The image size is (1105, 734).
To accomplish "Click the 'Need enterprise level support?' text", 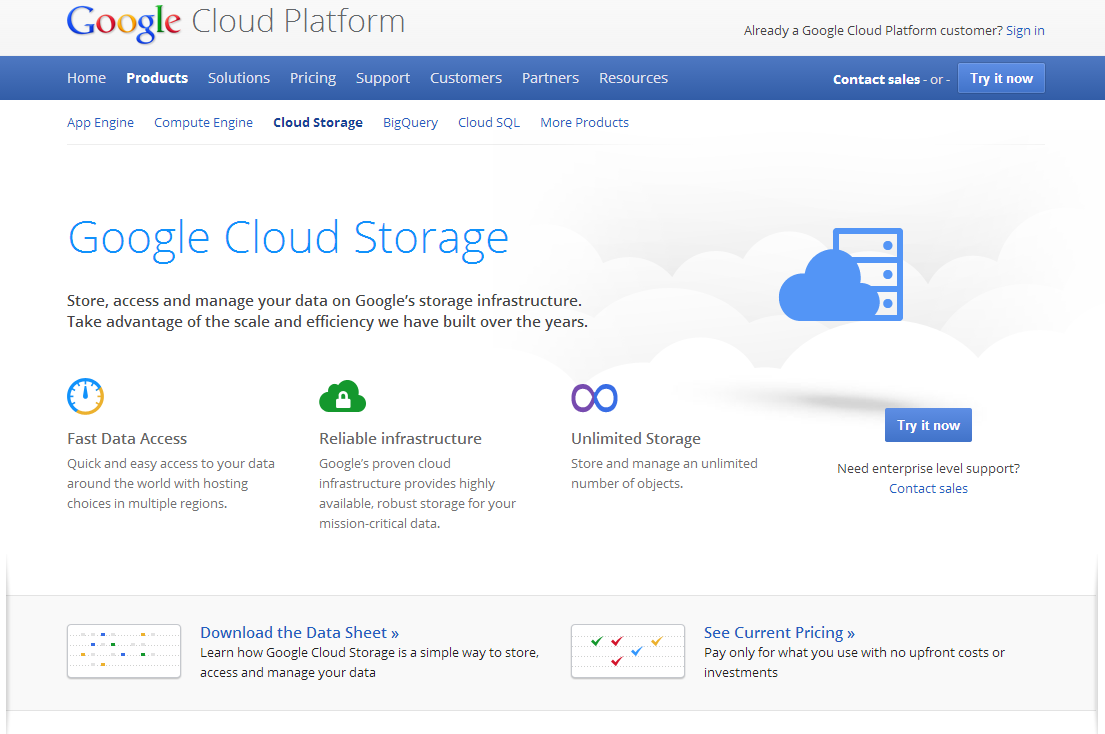I will [x=928, y=468].
